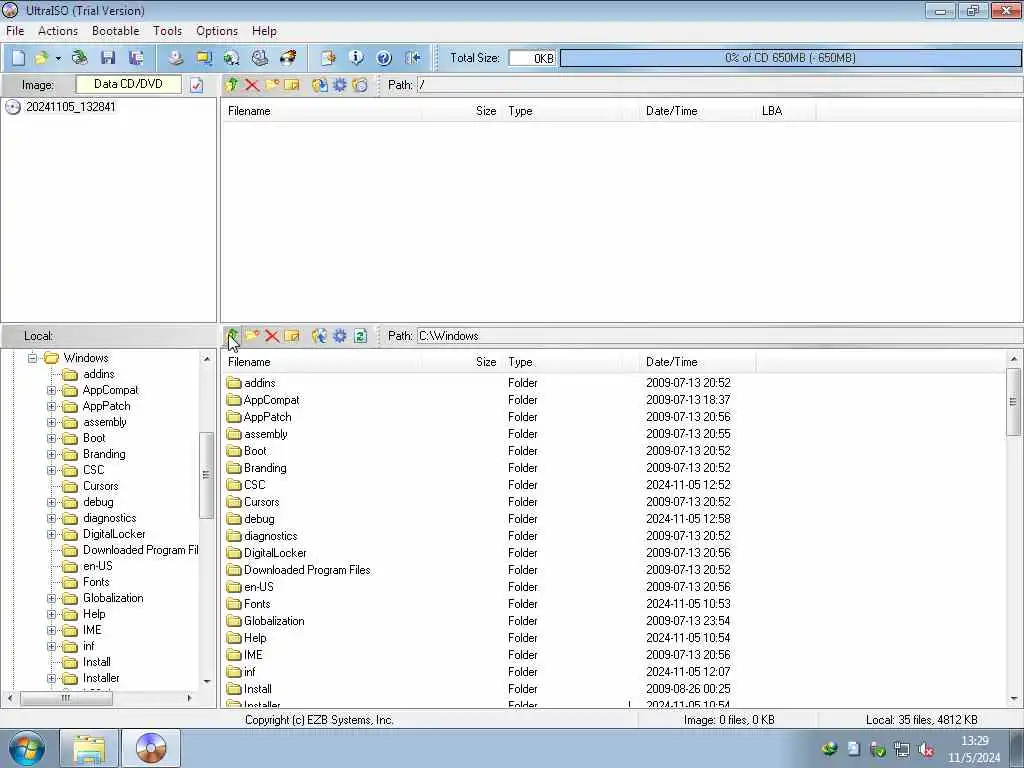The image size is (1024, 768).
Task: Click New Folder icon in Local toolbar
Action: coord(252,336)
